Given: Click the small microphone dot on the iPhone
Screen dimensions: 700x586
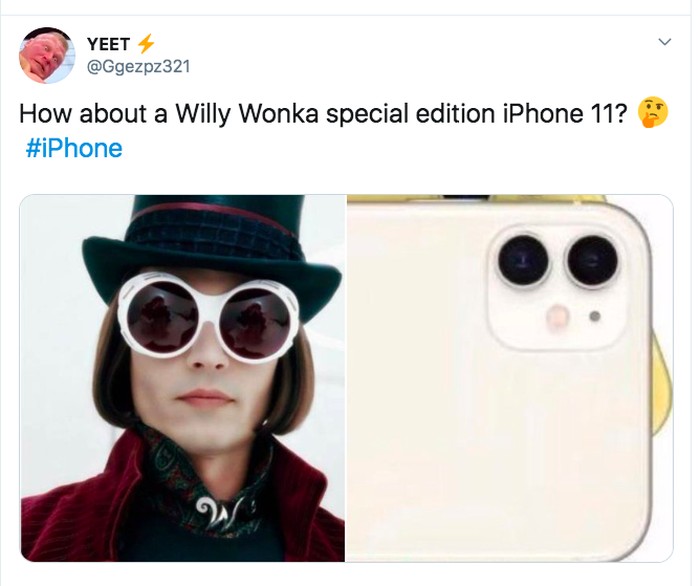Looking at the screenshot, I should tap(595, 317).
